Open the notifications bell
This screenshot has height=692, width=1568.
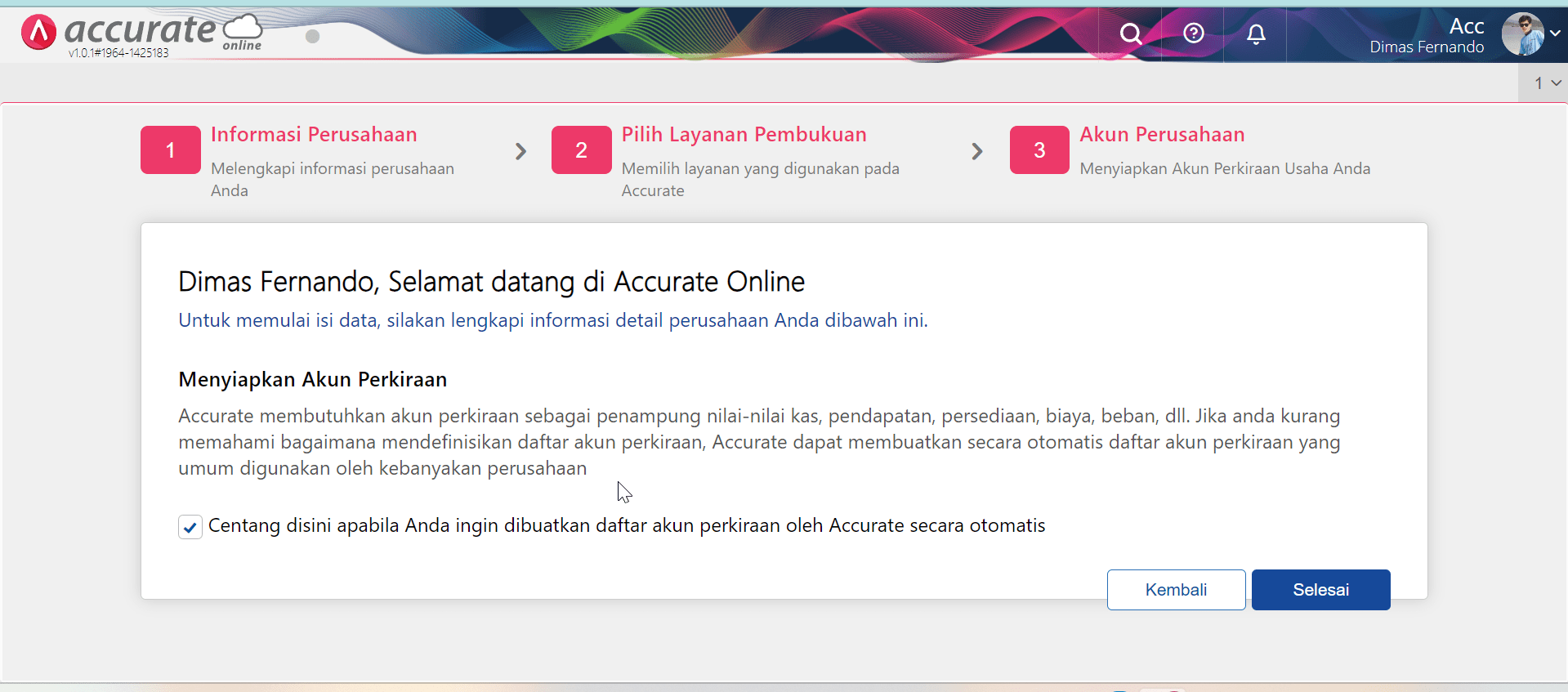tap(1256, 33)
